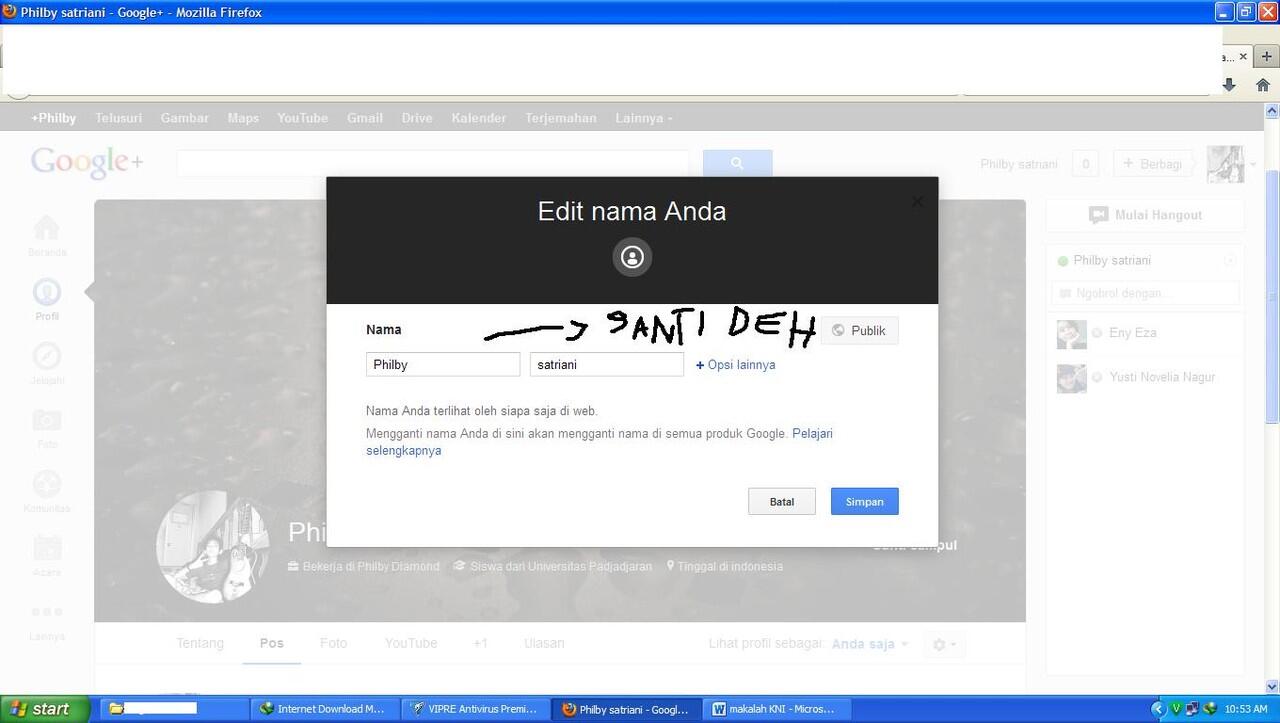Open Pelajari selengkapnya link
Viewport: 1280px width, 723px height.
pos(812,433)
